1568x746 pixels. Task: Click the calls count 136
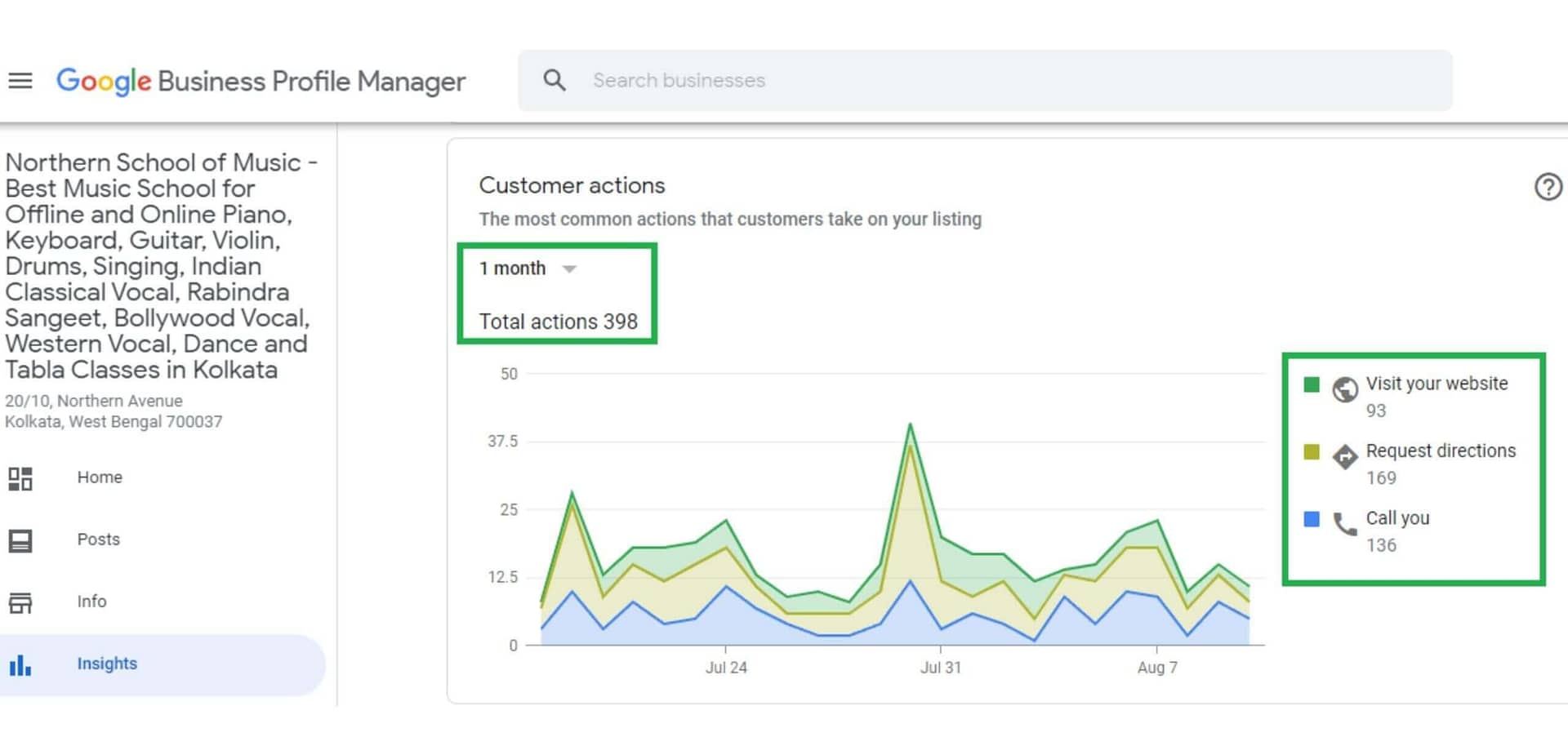[x=1381, y=545]
